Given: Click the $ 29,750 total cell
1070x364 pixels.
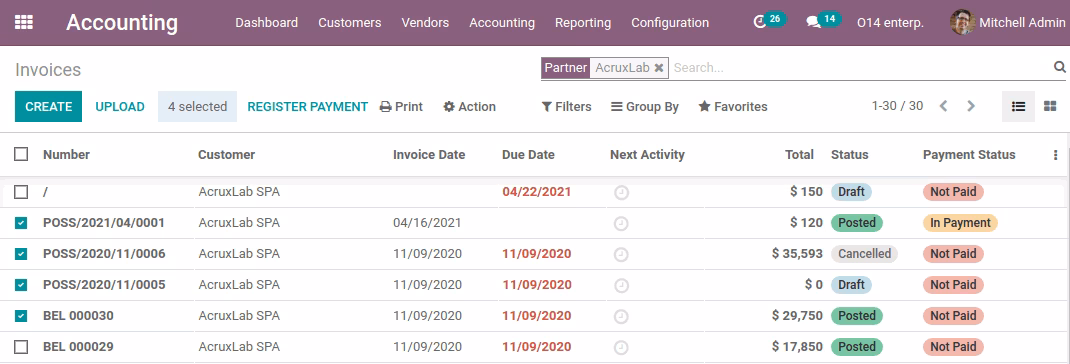Looking at the screenshot, I should coord(797,316).
